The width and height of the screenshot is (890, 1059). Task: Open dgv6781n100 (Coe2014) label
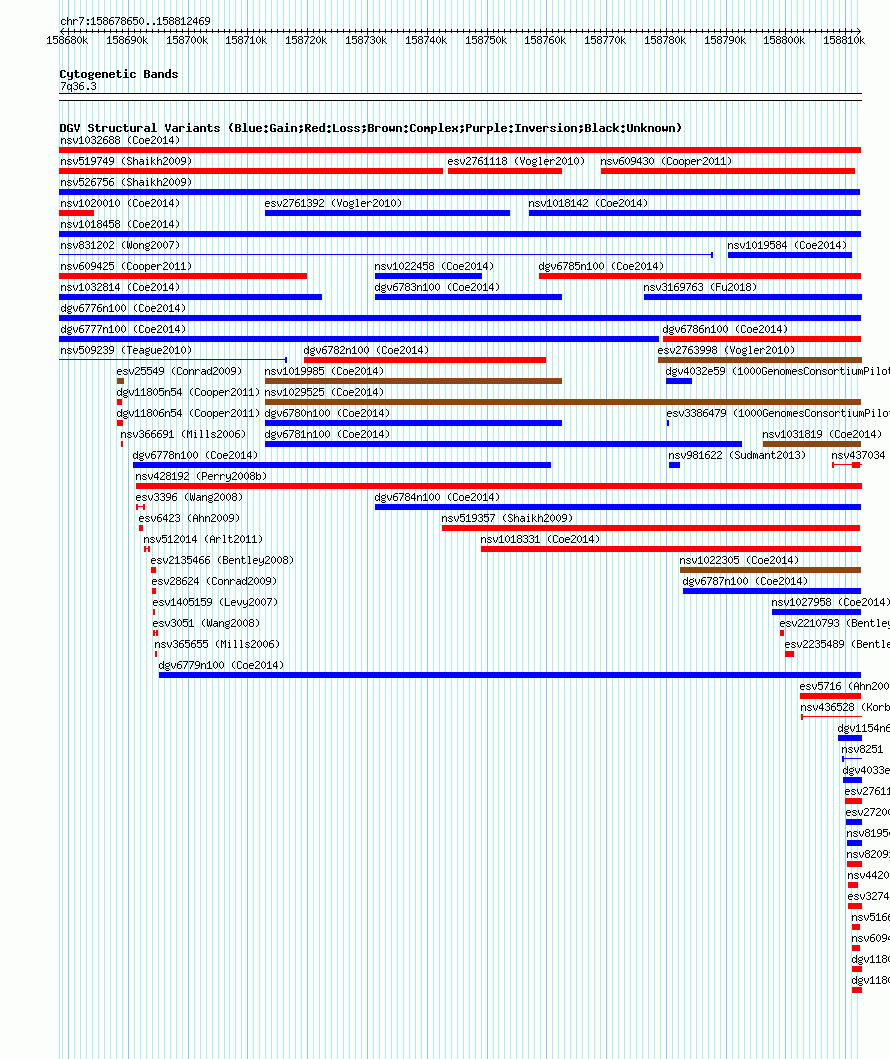point(327,434)
